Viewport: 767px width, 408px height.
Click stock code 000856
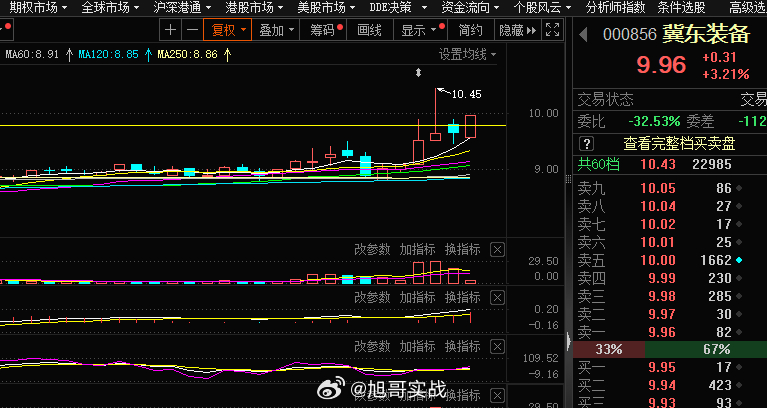tap(630, 35)
